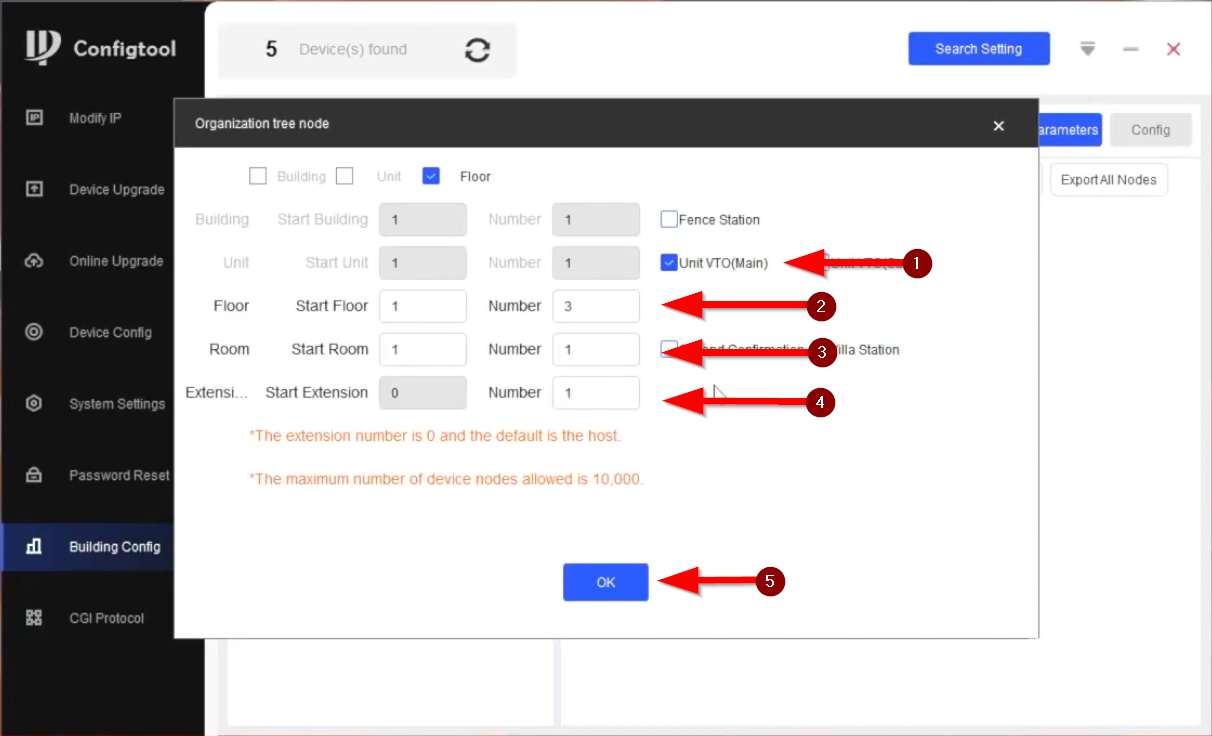Image resolution: width=1212 pixels, height=736 pixels.
Task: Click the disabled Start Extension field
Action: point(423,393)
